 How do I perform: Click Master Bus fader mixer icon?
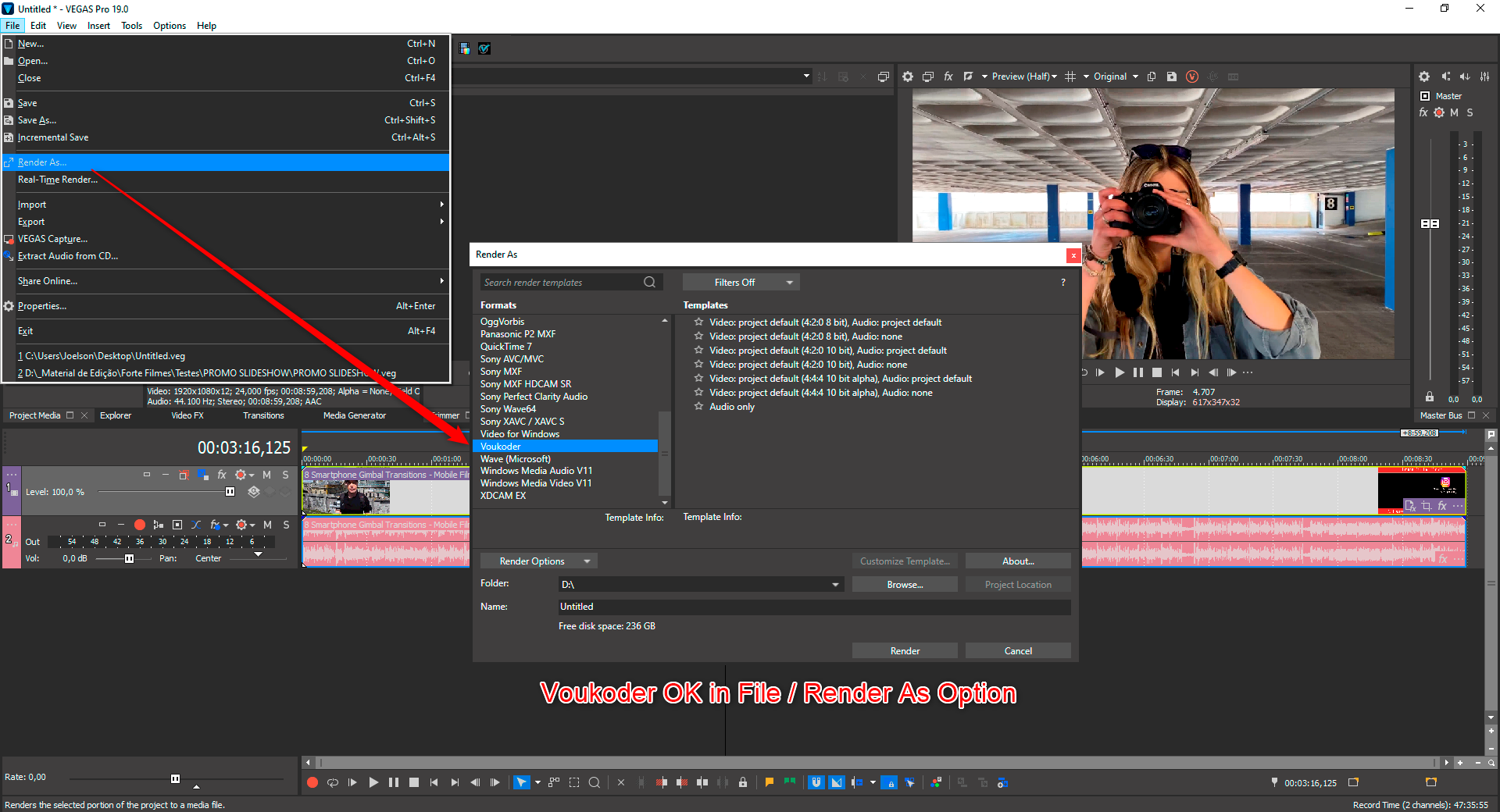(x=1485, y=77)
